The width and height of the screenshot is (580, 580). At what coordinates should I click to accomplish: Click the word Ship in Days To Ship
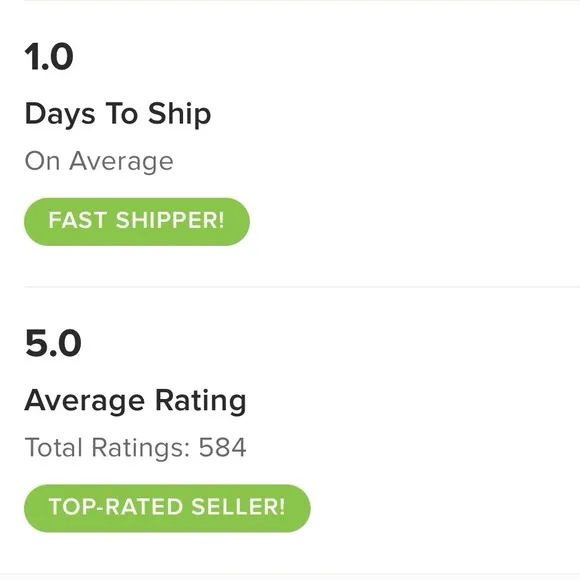coord(179,114)
